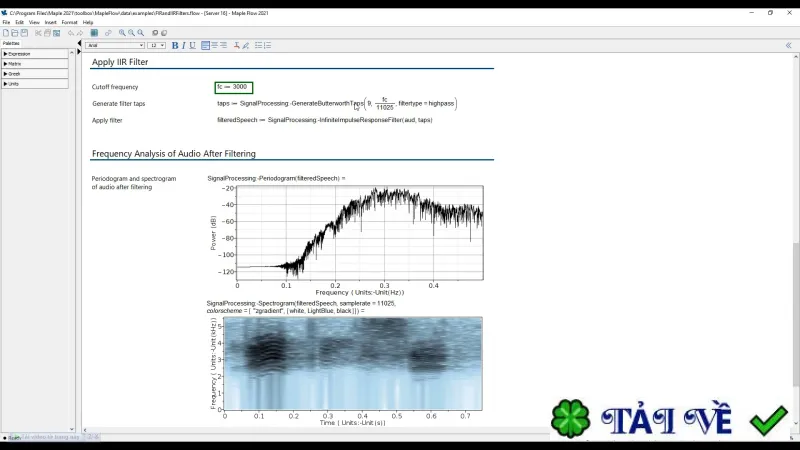The height and width of the screenshot is (450, 800).
Task: Click the Cut scissors icon
Action: coord(38,33)
